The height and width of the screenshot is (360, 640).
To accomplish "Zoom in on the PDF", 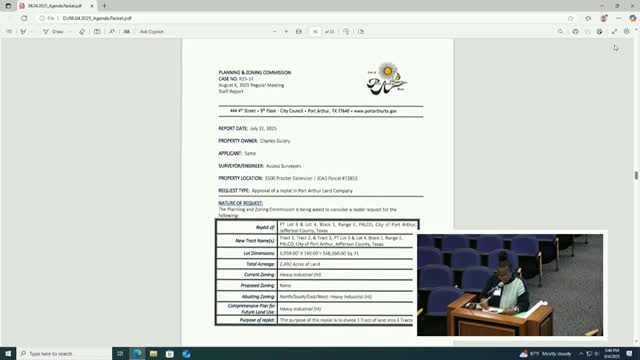I will pos(286,31).
